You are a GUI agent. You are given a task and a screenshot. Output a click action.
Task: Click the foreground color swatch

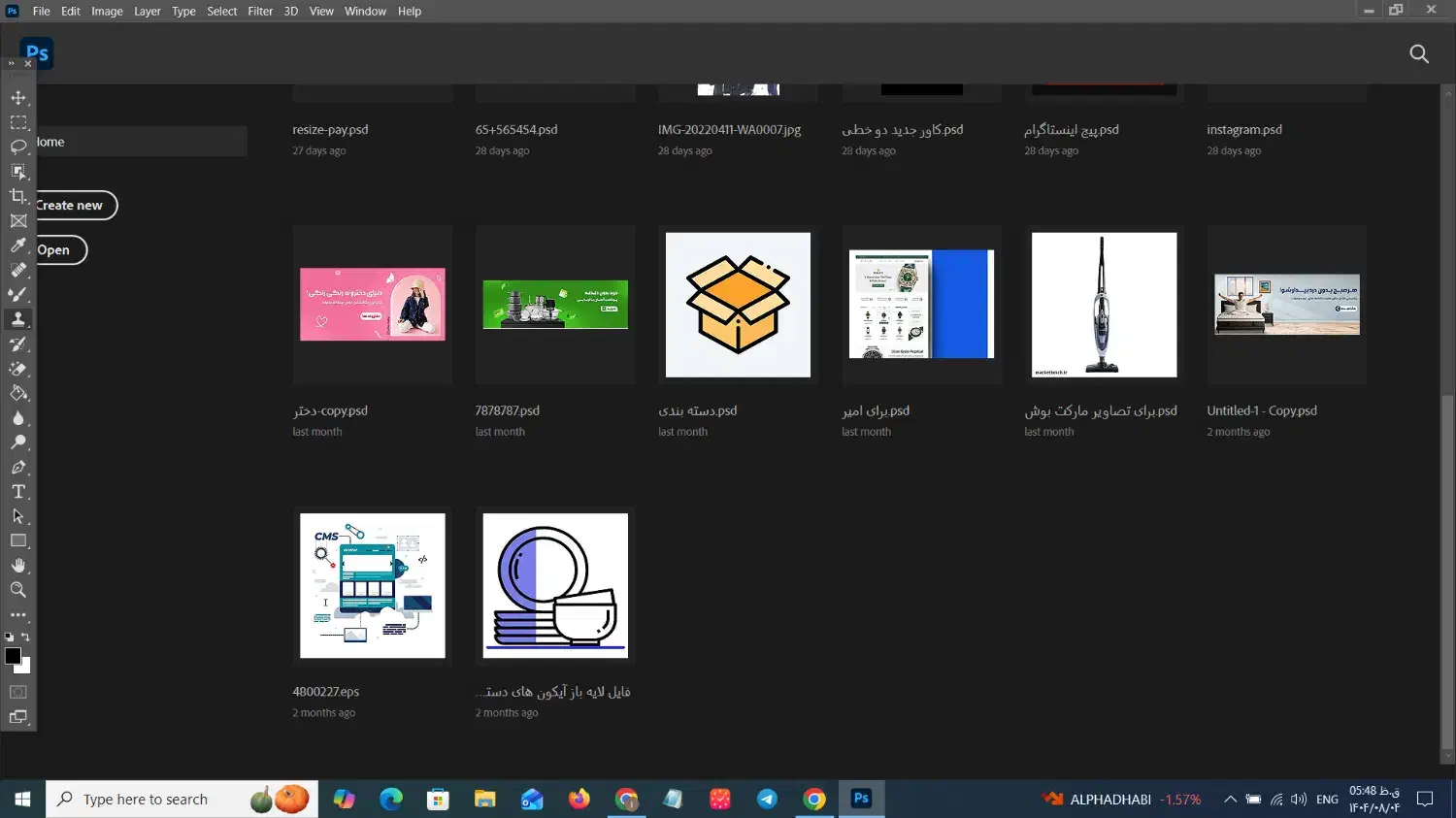pos(12,656)
